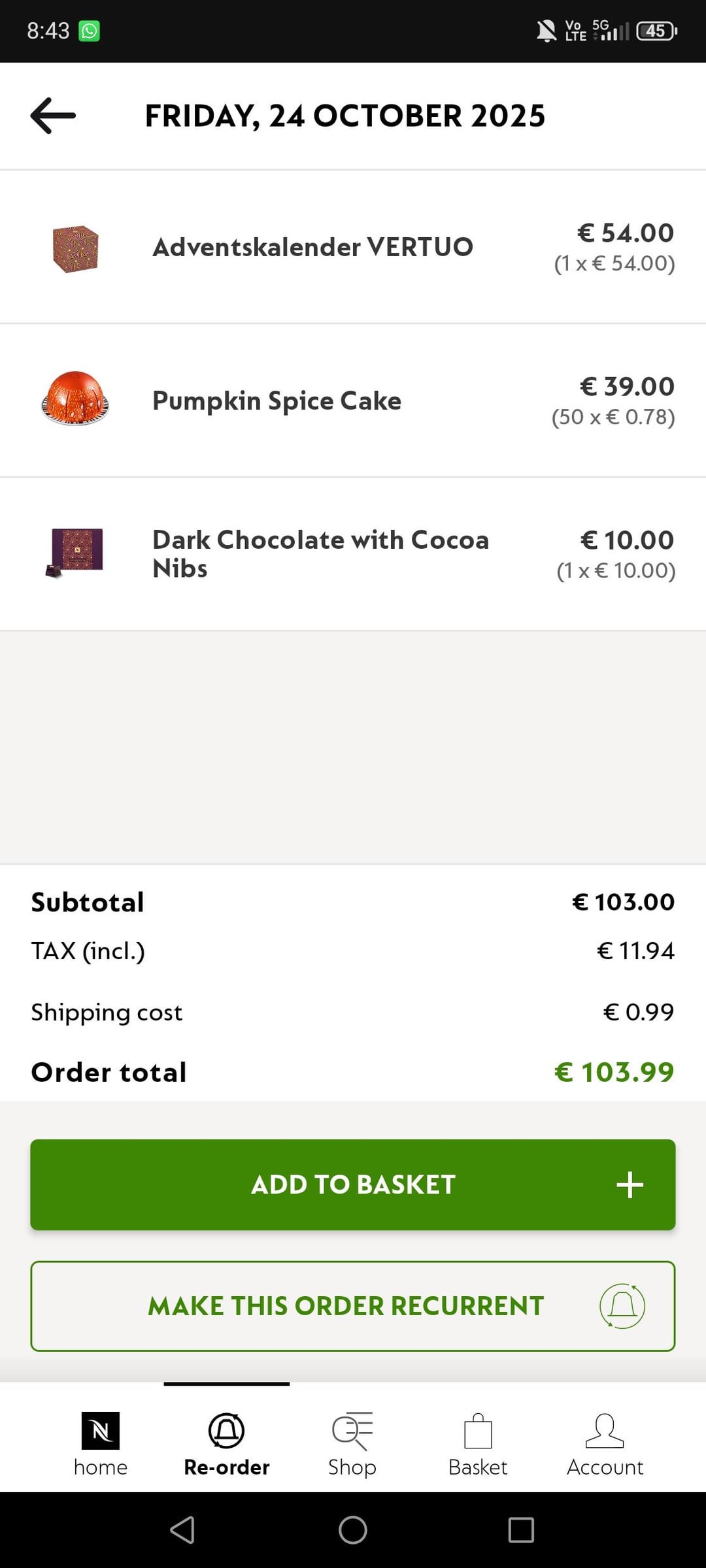Open the Basket bag icon
Viewport: 706px width, 1568px height.
478,1431
